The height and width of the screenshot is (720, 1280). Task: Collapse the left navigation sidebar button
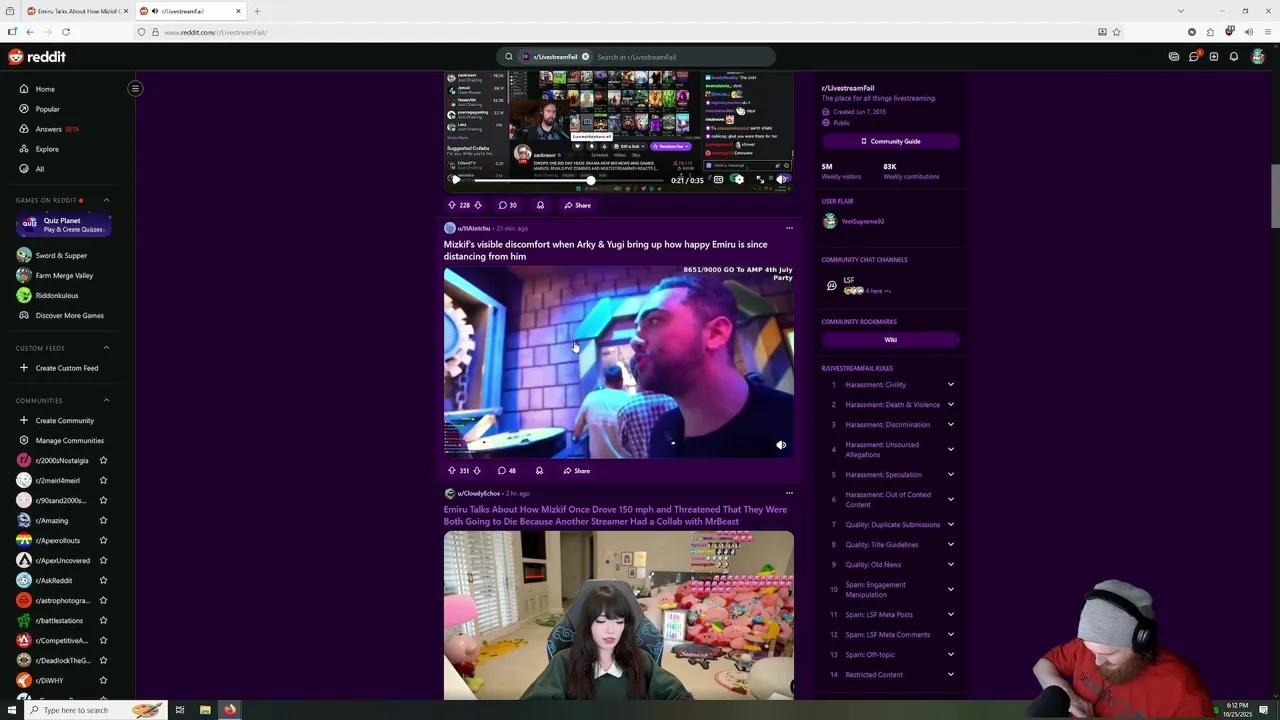click(135, 88)
